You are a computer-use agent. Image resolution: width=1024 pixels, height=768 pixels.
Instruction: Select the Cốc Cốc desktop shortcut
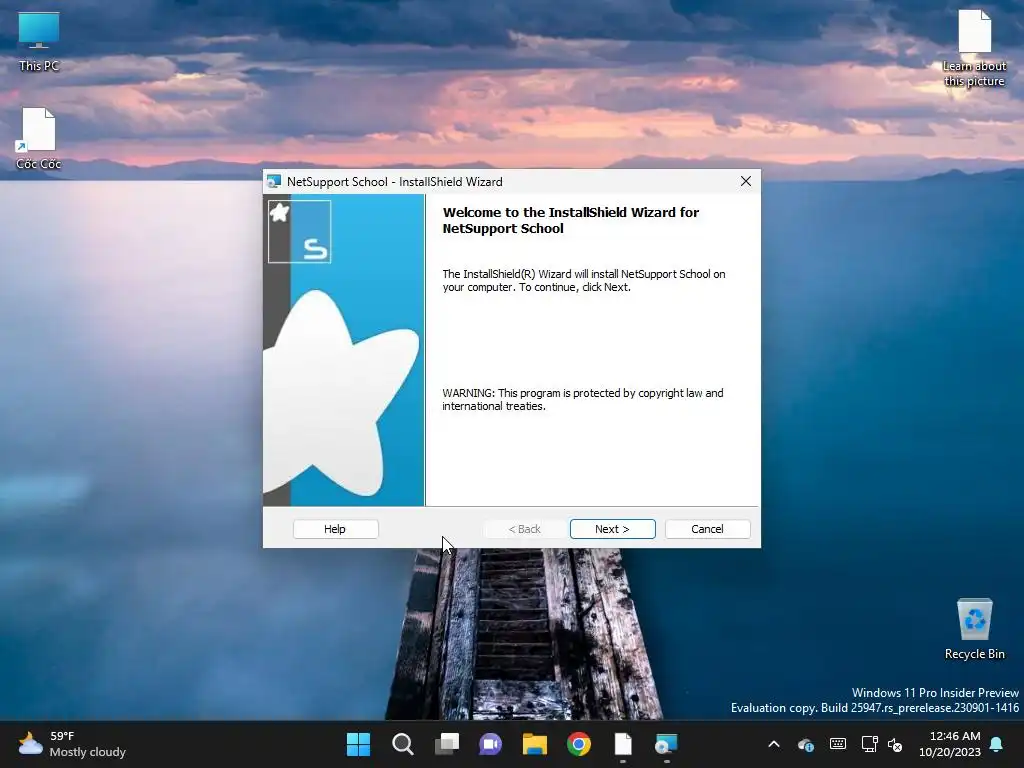pos(39,139)
